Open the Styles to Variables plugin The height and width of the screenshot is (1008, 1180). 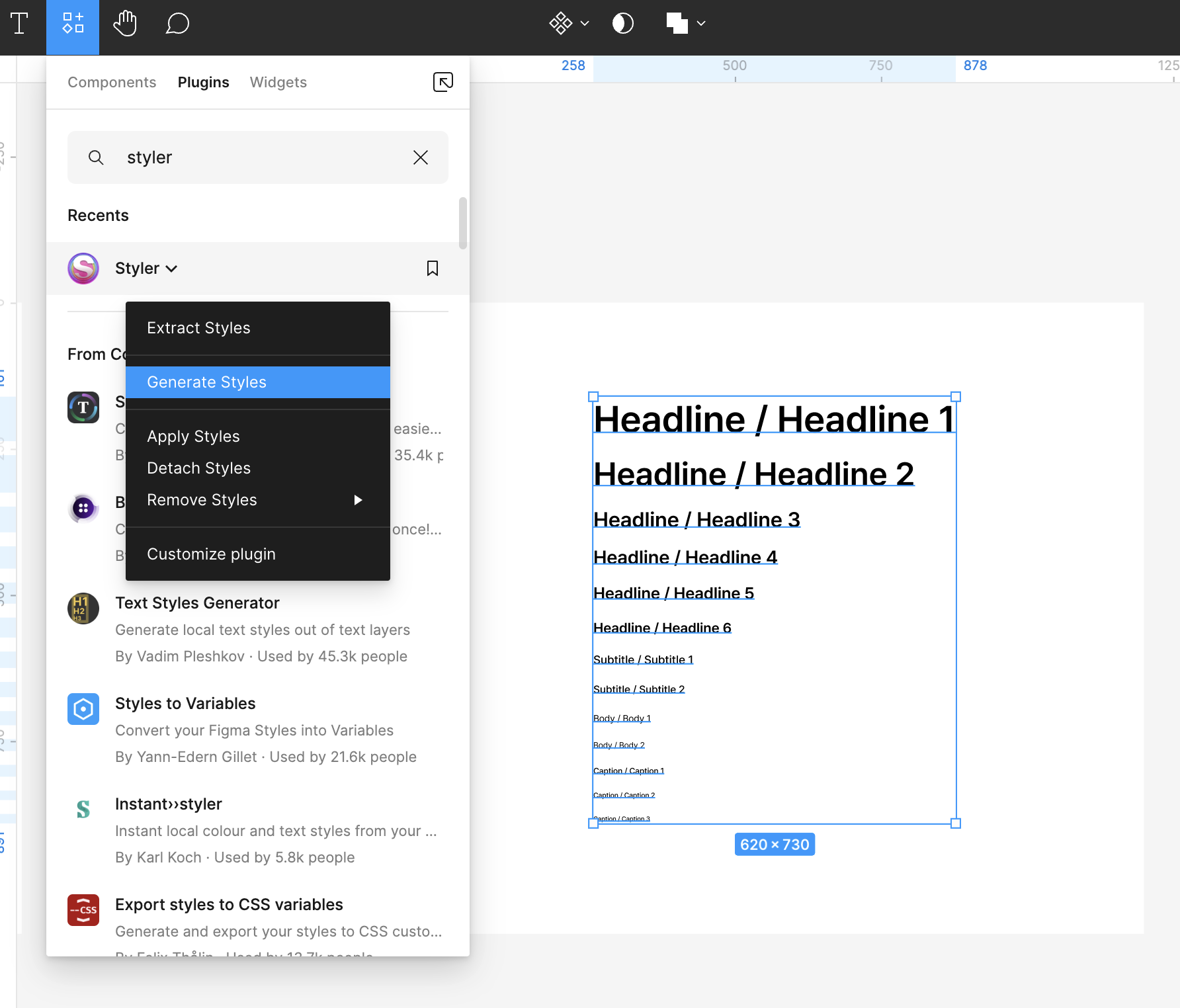[185, 704]
